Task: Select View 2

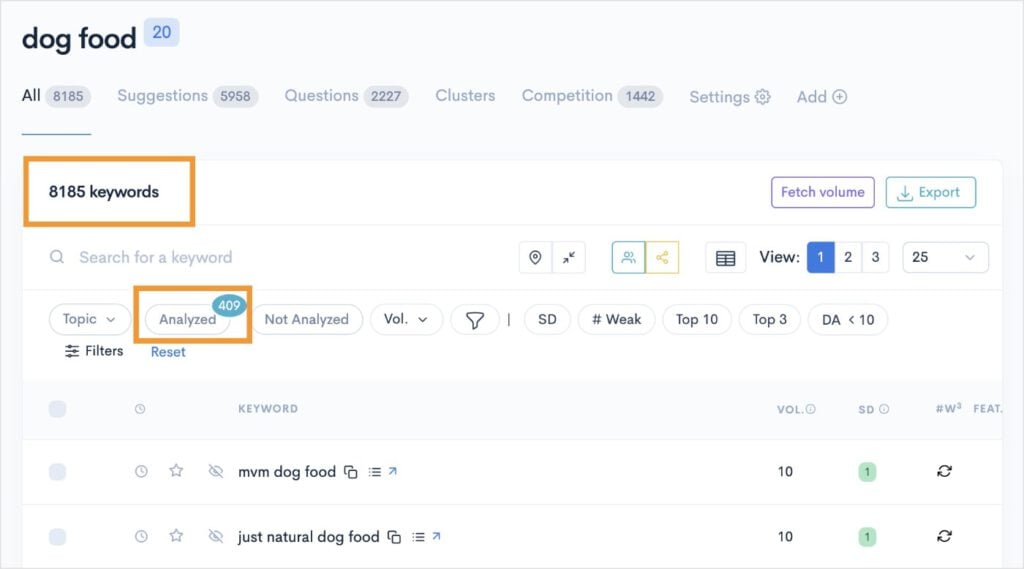Action: pyautogui.click(x=848, y=257)
